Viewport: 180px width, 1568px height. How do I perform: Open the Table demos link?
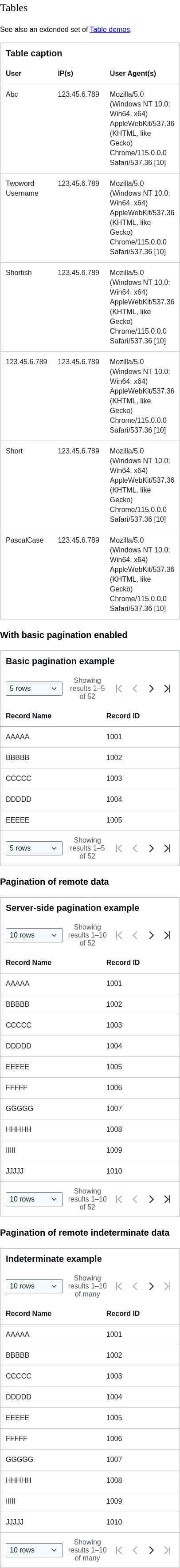(x=110, y=29)
